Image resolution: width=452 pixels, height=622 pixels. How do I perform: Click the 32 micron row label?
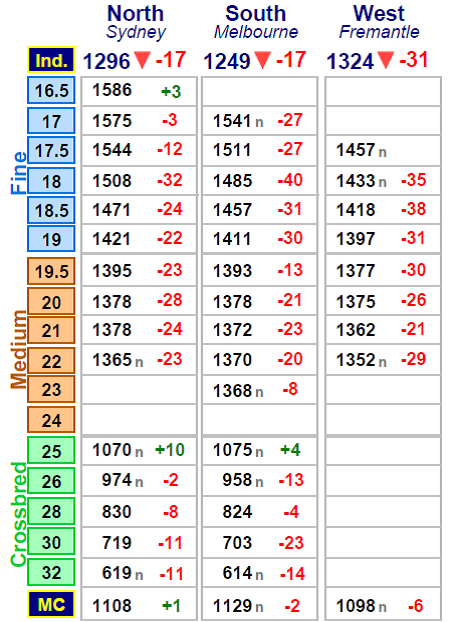tap(51, 572)
